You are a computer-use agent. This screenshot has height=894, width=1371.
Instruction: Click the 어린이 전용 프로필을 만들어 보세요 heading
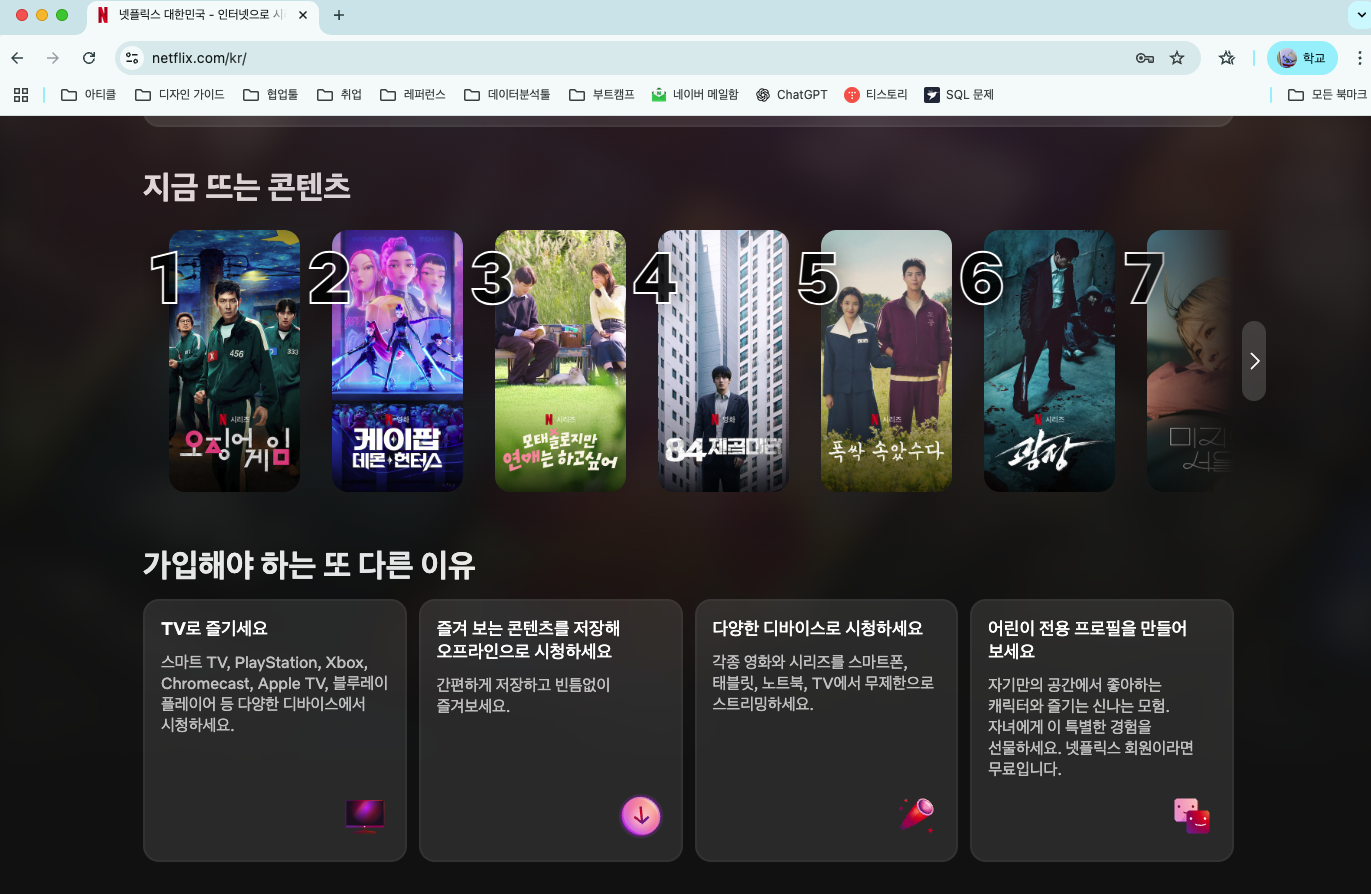pyautogui.click(x=1087, y=640)
